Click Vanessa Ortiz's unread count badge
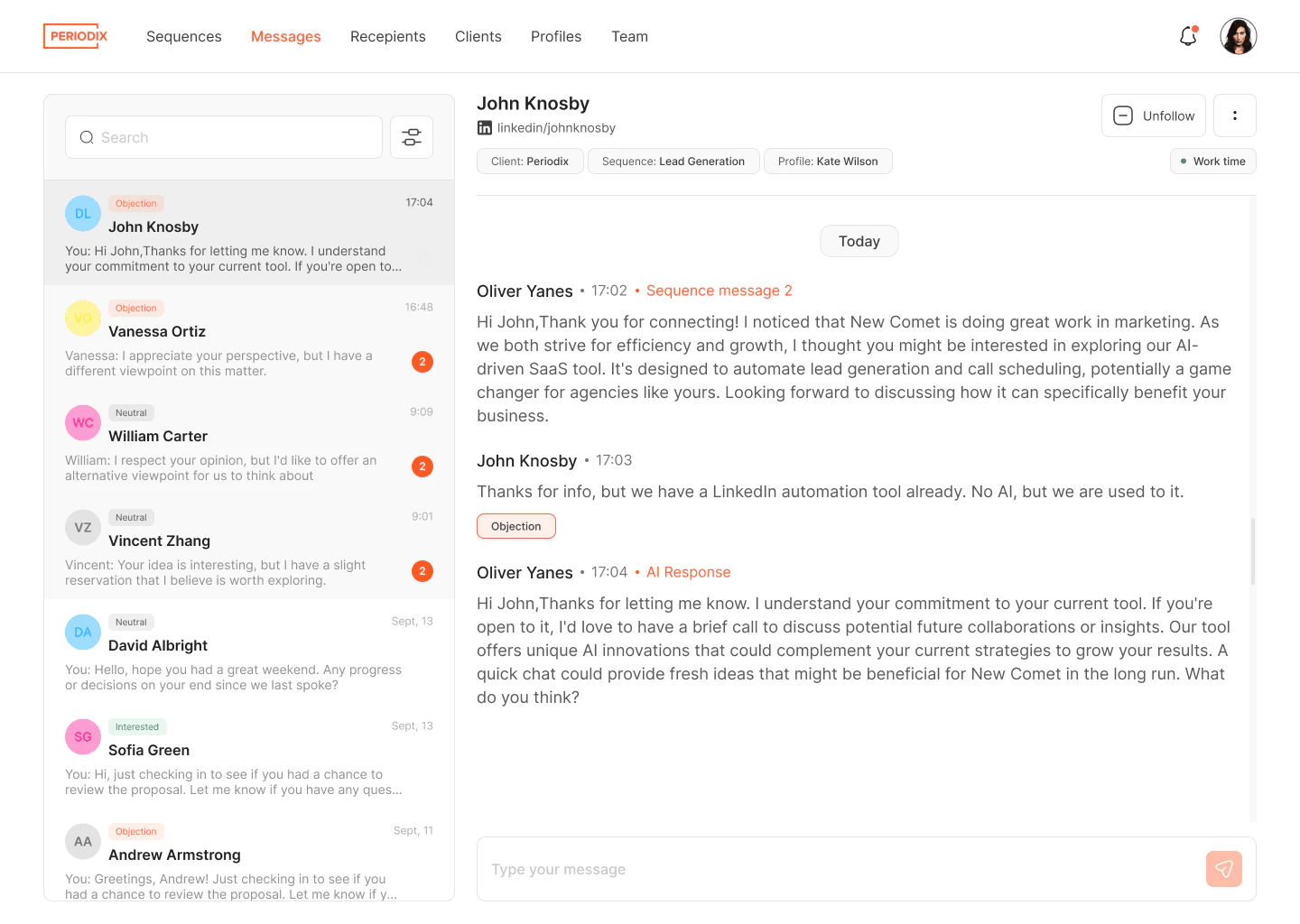 pyautogui.click(x=422, y=362)
